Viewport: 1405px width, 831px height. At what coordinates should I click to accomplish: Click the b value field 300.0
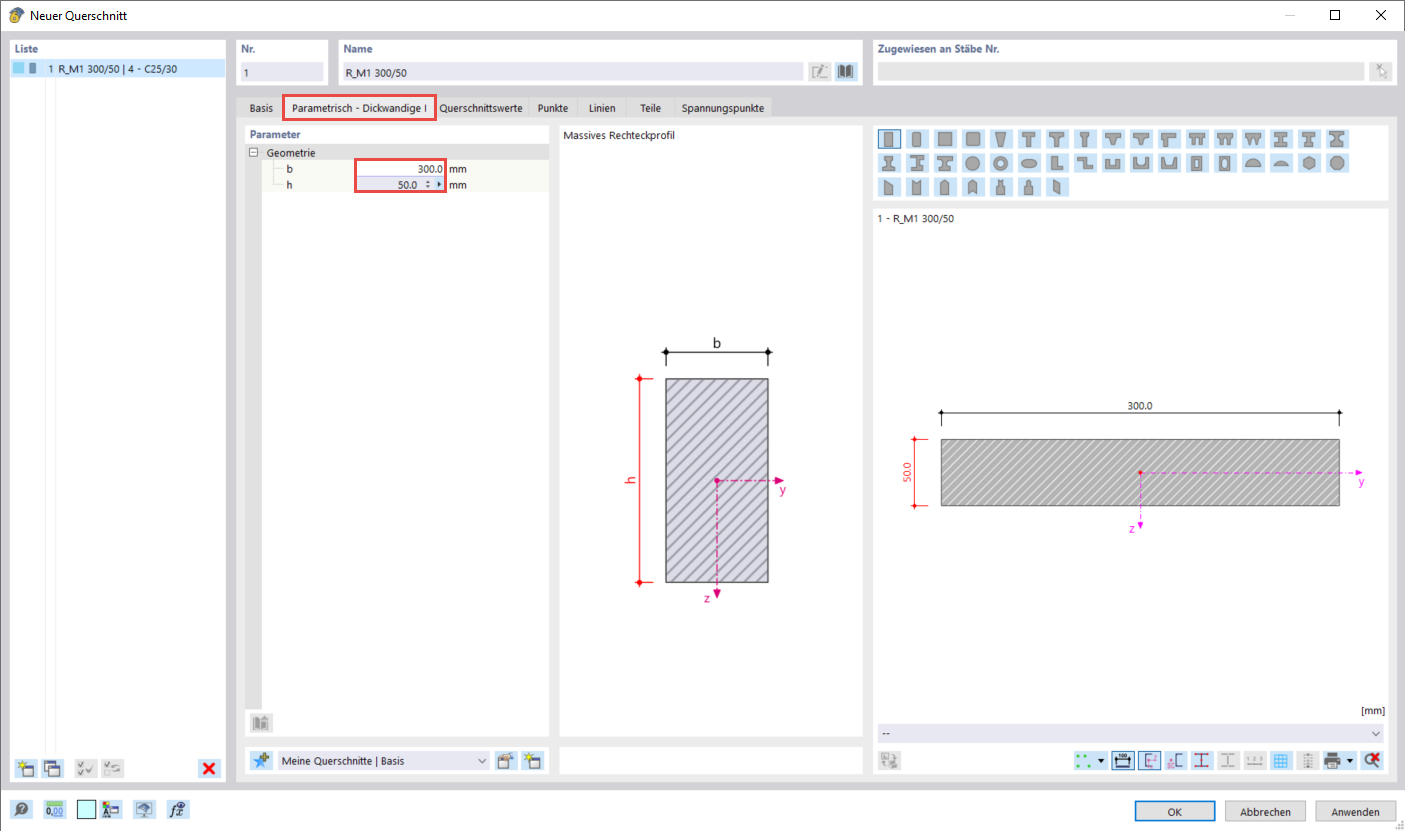tap(400, 169)
